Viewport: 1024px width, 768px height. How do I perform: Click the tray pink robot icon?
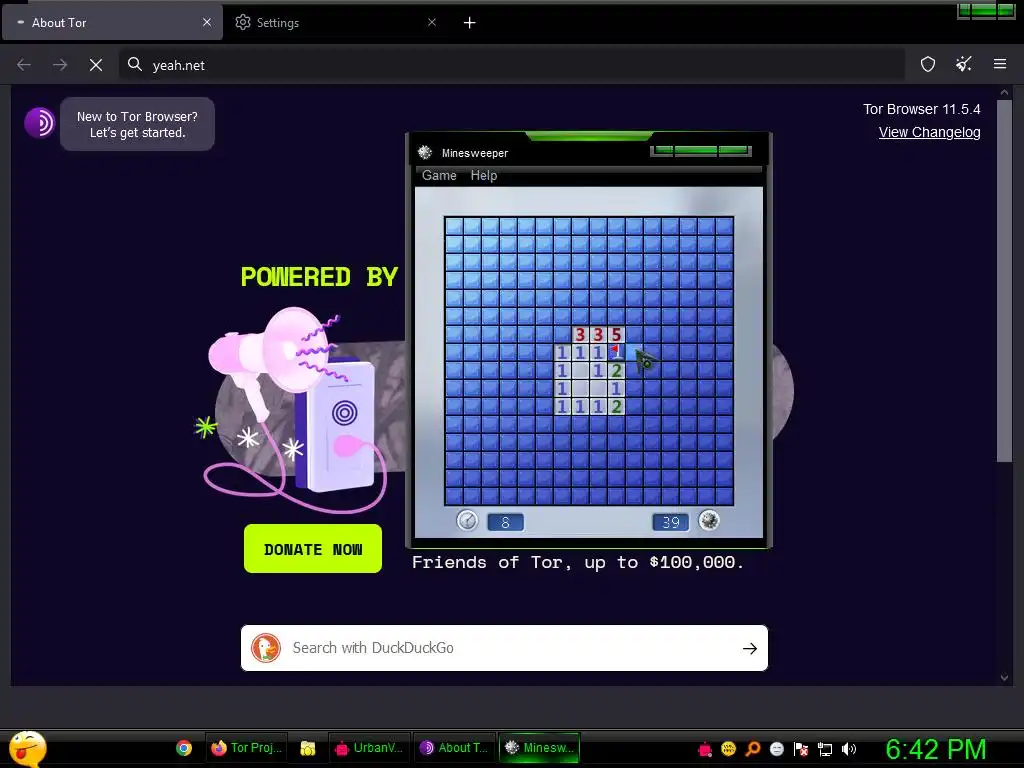click(705, 749)
